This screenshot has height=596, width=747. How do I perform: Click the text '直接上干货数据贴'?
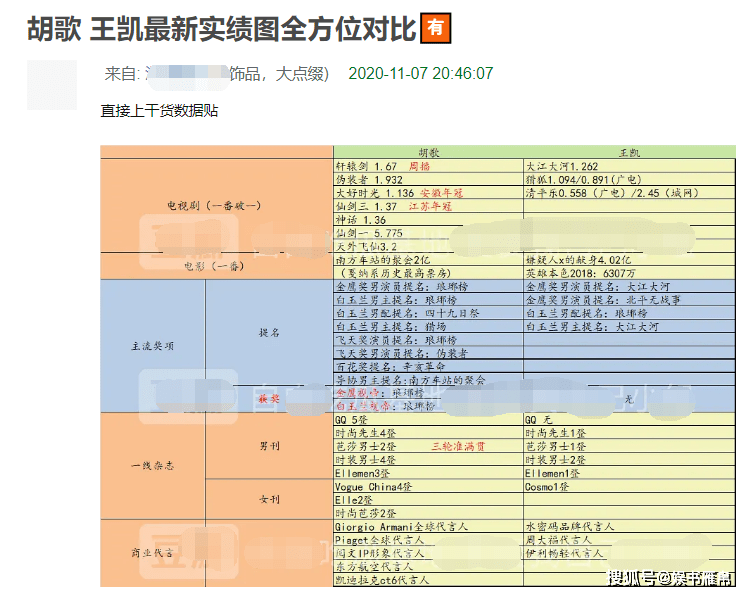[x=159, y=111]
